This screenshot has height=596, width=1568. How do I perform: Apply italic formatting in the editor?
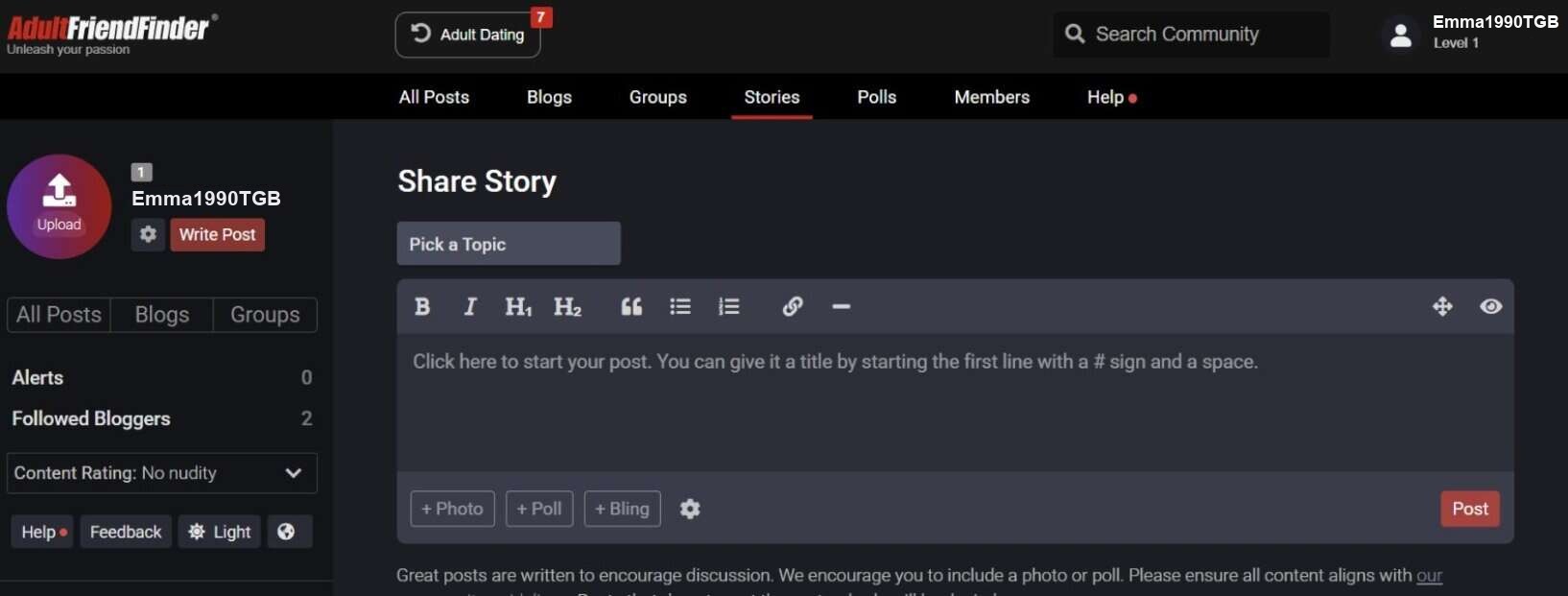(x=469, y=306)
